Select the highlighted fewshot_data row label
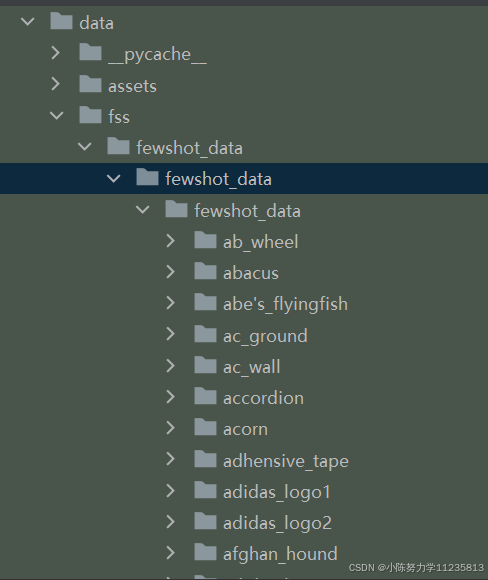 point(219,179)
